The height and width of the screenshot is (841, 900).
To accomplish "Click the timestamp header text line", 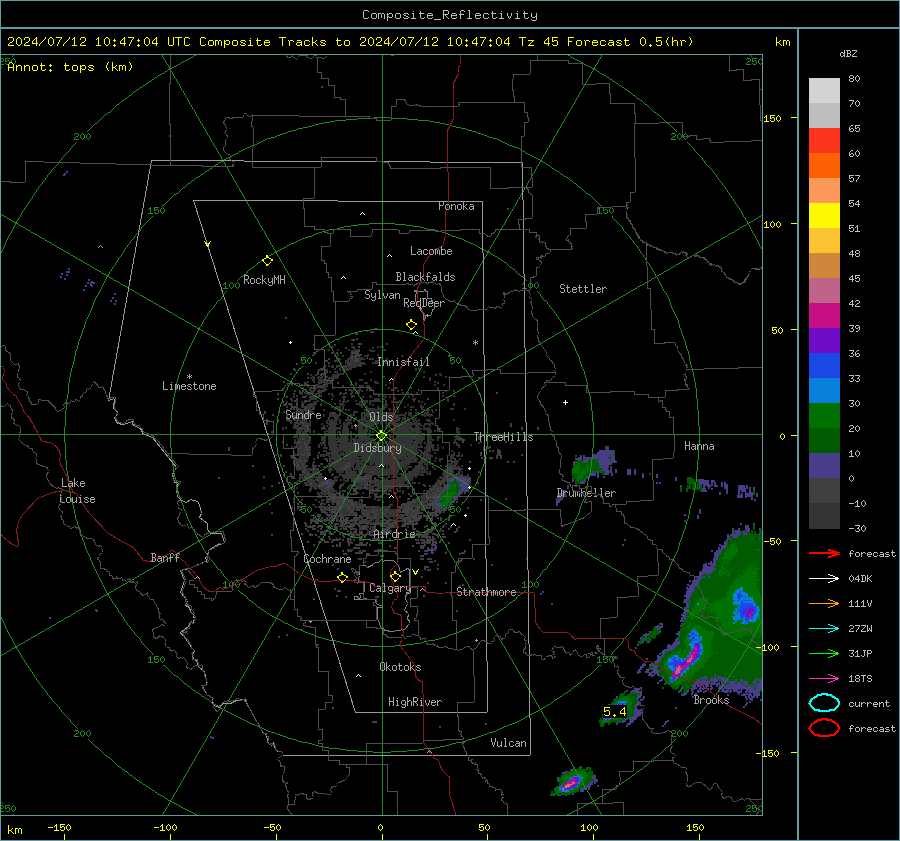I will coord(350,42).
